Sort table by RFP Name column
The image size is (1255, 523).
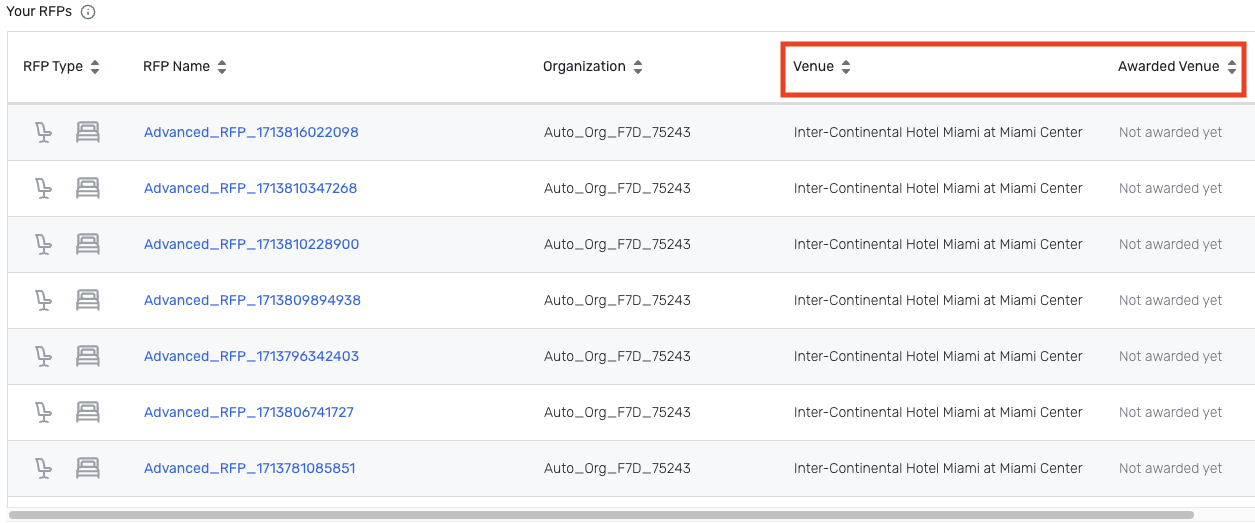(x=222, y=67)
